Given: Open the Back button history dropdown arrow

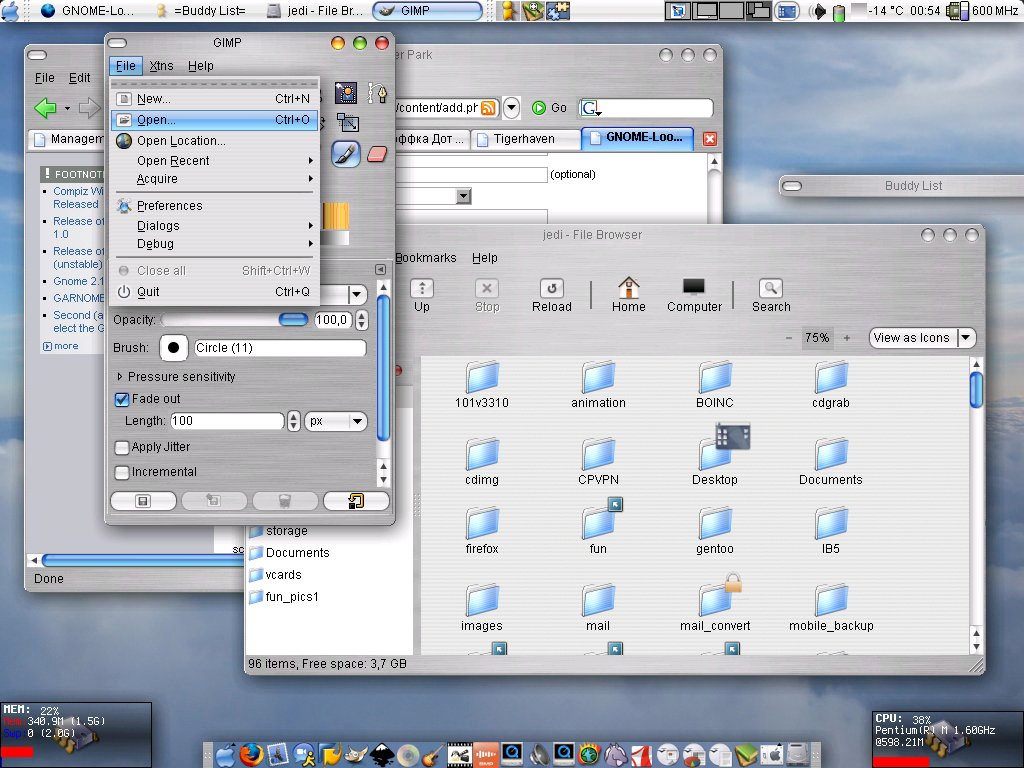Looking at the screenshot, I should tap(67, 108).
